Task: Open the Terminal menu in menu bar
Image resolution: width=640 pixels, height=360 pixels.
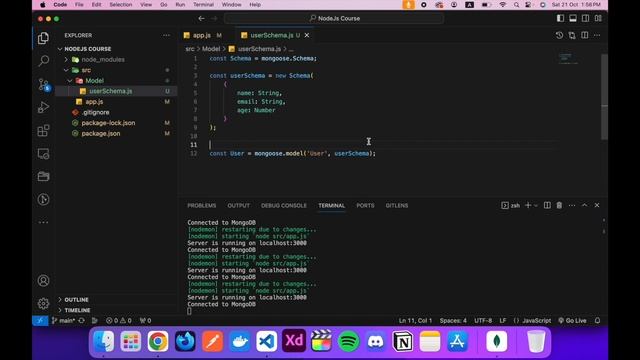Action: (203, 4)
